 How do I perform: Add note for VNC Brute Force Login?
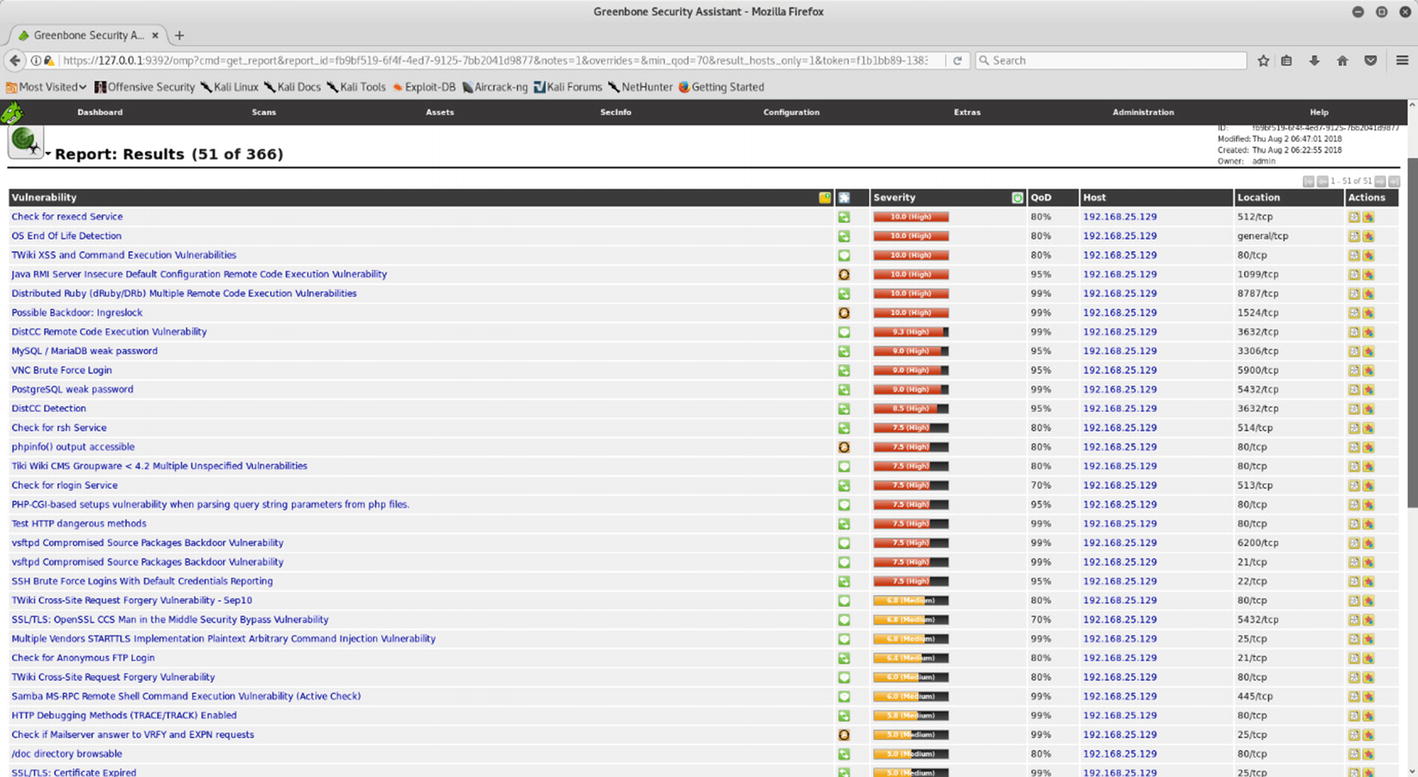click(x=1354, y=370)
